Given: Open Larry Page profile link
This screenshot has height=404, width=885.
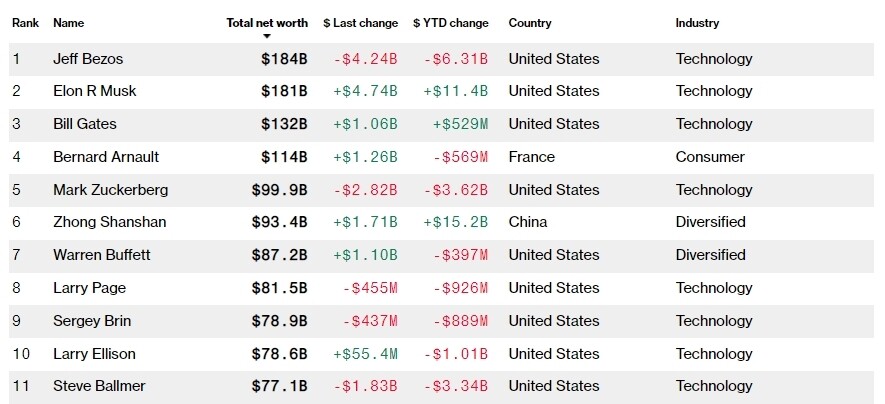Looking at the screenshot, I should [x=88, y=288].
